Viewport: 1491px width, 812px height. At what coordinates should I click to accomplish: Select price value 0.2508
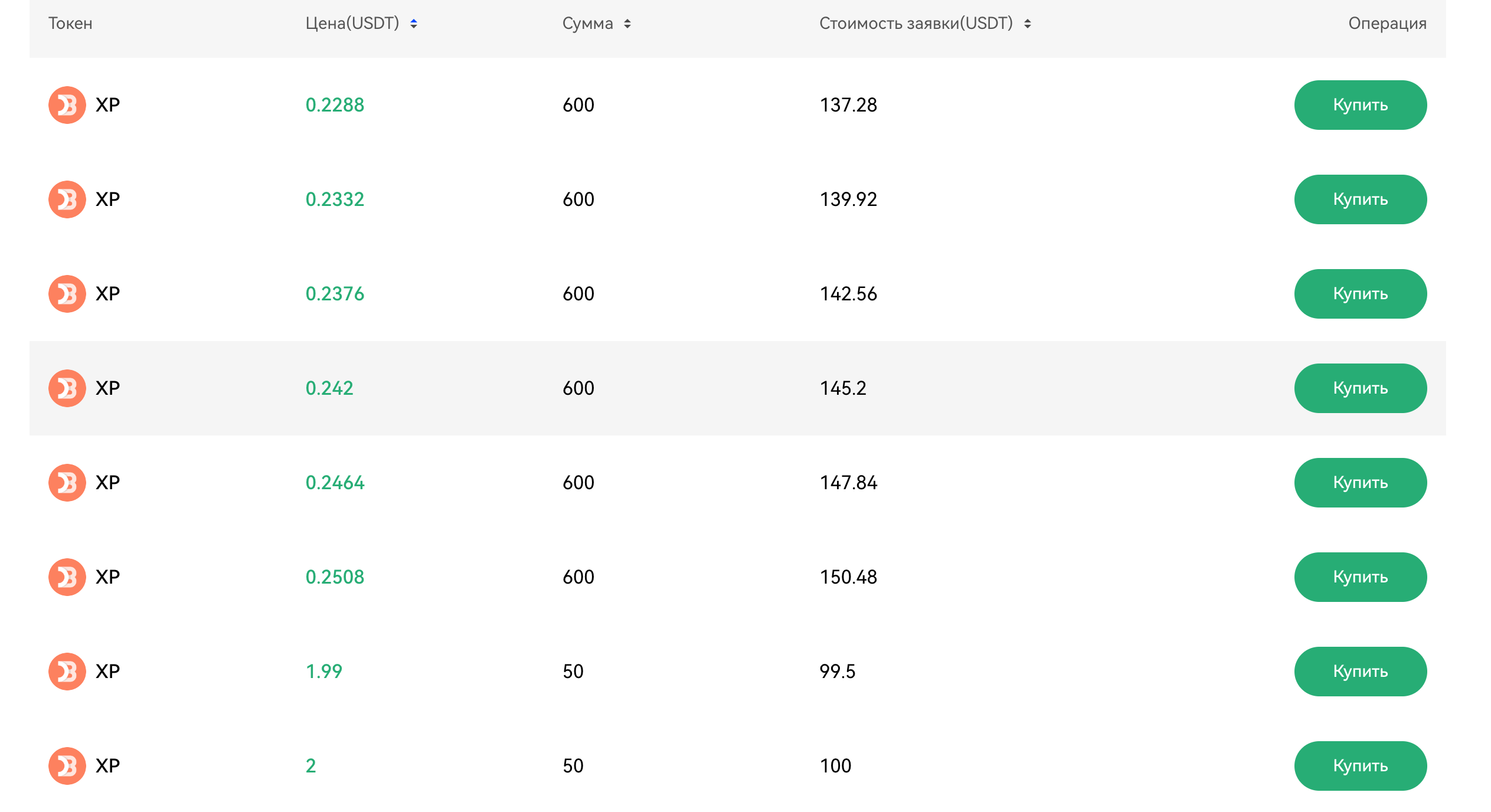pyautogui.click(x=335, y=577)
